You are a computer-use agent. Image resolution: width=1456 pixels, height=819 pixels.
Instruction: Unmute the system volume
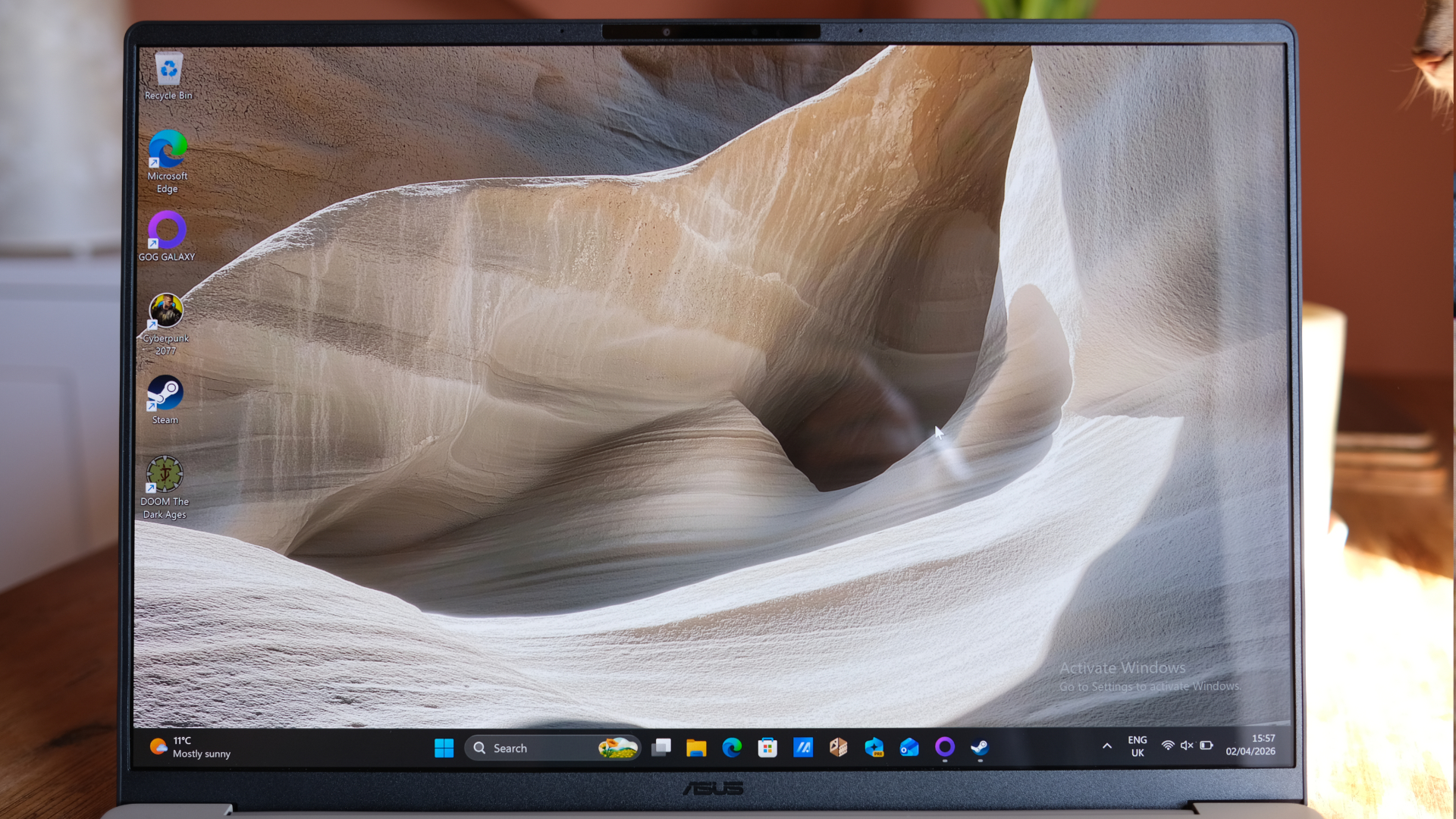point(1186,745)
